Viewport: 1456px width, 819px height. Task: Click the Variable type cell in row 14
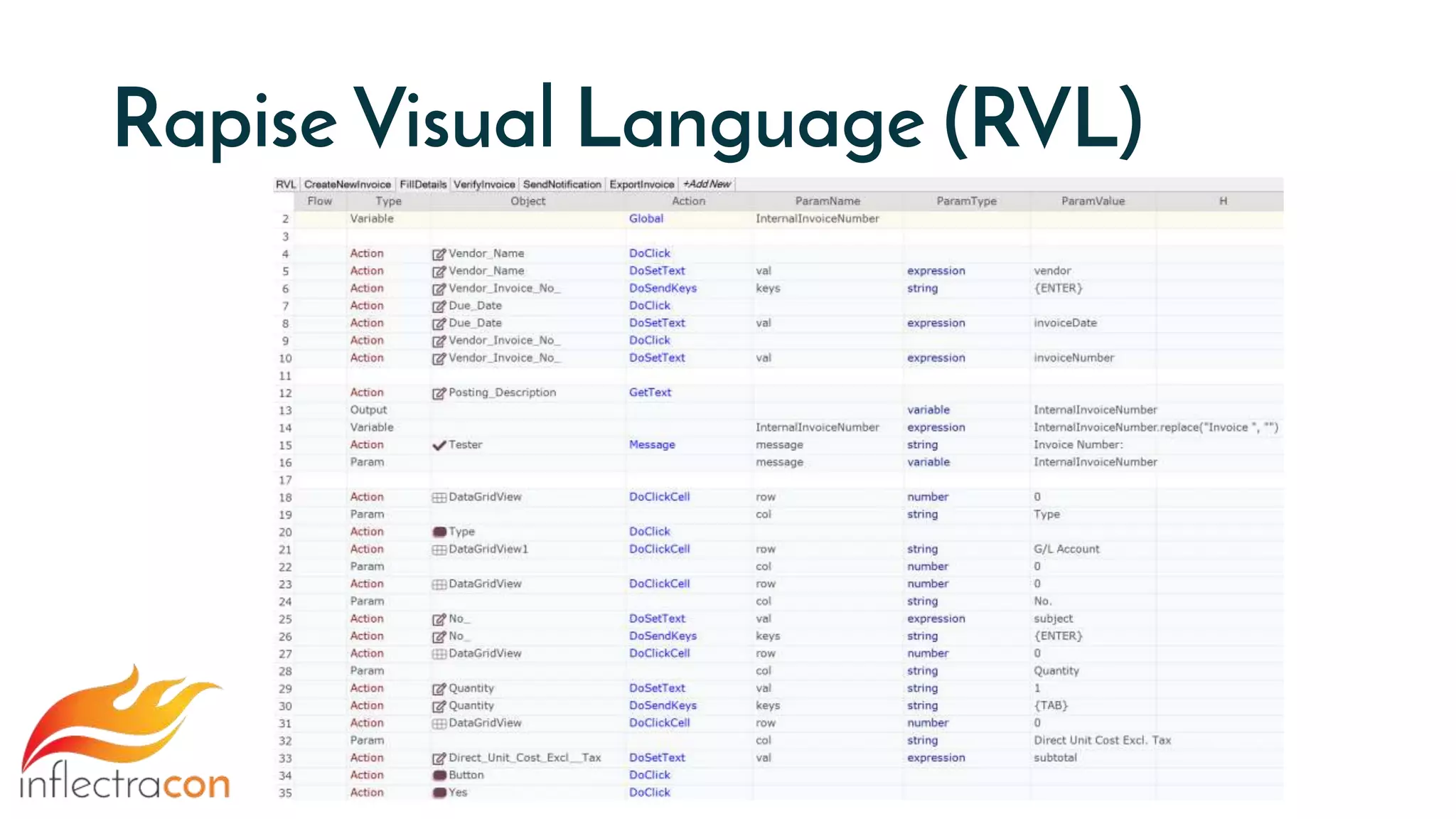[371, 427]
